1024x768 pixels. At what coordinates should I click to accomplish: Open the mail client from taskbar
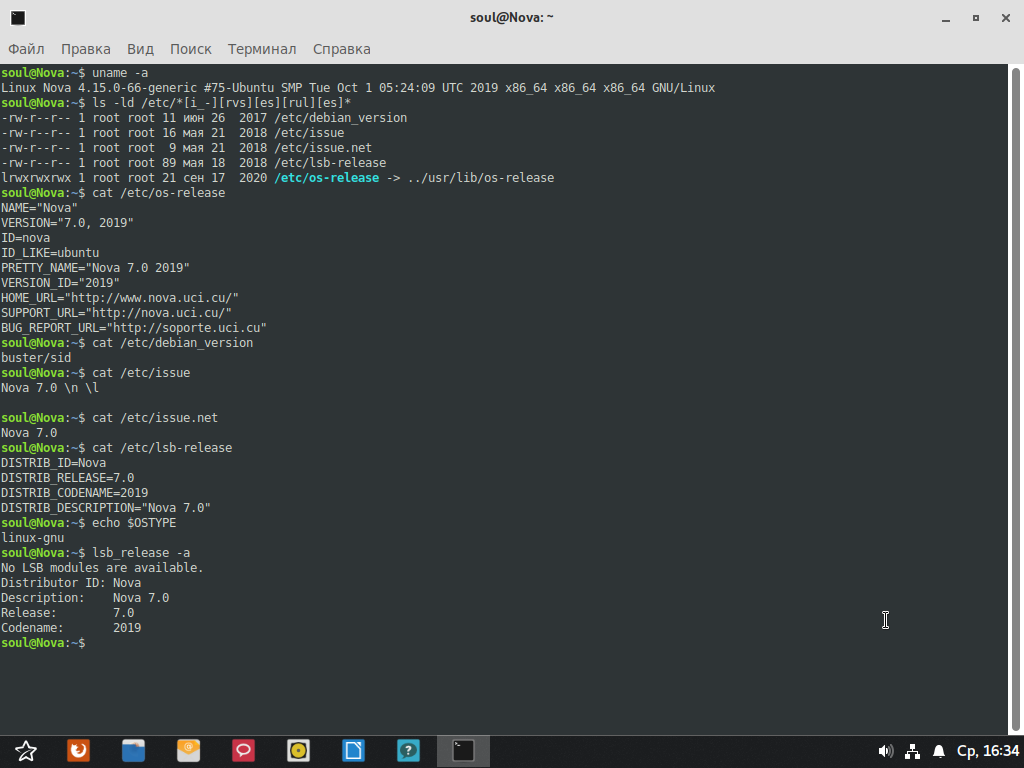click(188, 751)
